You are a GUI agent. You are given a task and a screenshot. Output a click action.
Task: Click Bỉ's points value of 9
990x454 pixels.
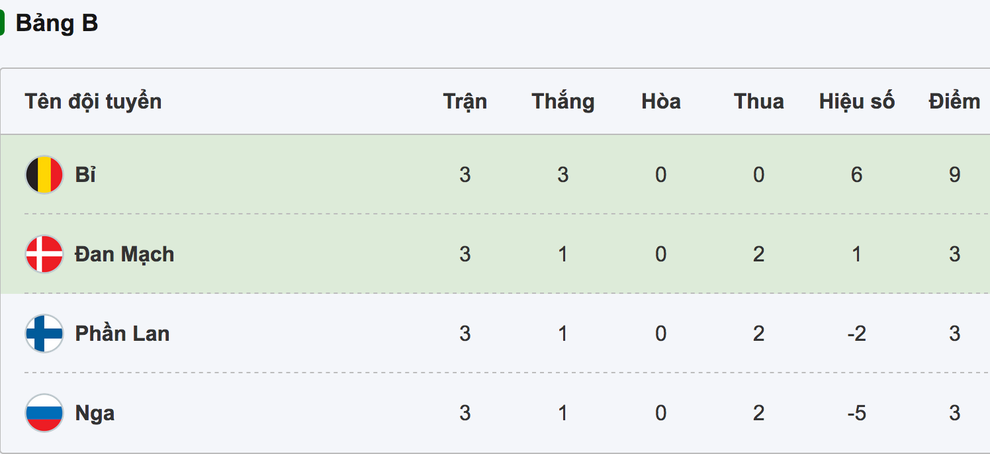click(x=954, y=175)
